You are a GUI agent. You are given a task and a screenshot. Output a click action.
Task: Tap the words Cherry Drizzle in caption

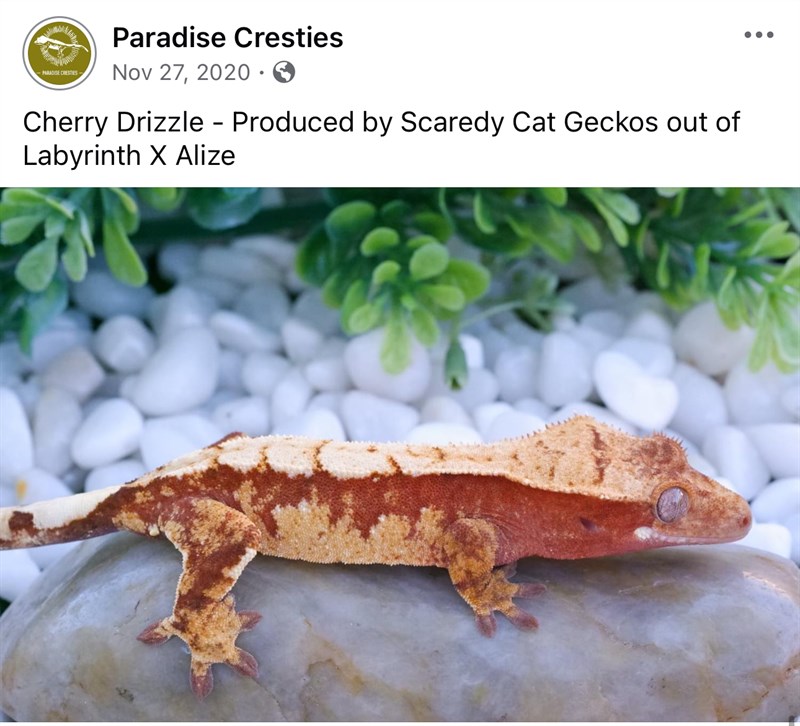(113, 122)
